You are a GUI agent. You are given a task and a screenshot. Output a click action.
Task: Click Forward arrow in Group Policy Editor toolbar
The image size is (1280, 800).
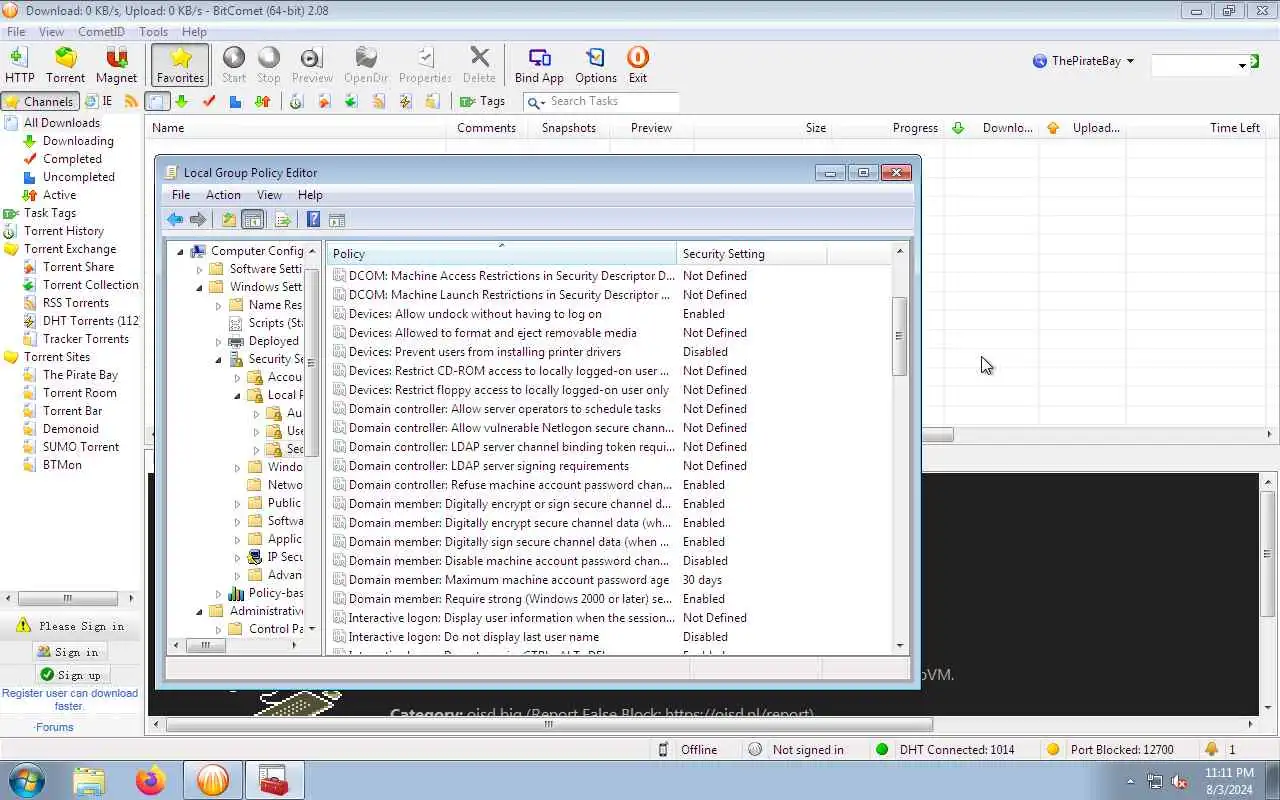198,220
